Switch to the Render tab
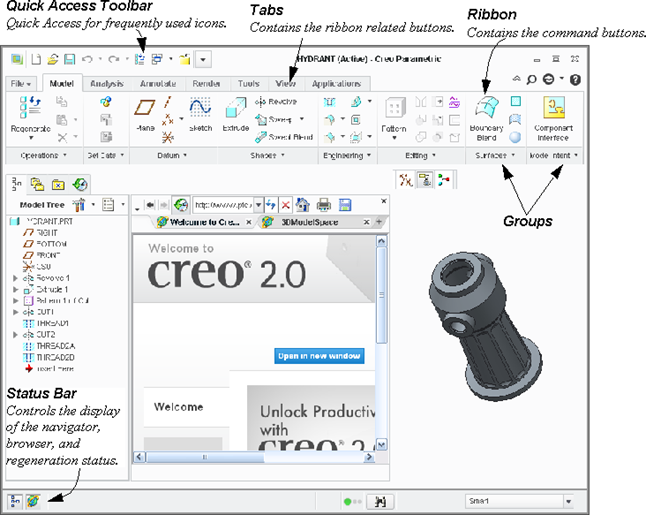The width and height of the screenshot is (646, 515). click(206, 84)
